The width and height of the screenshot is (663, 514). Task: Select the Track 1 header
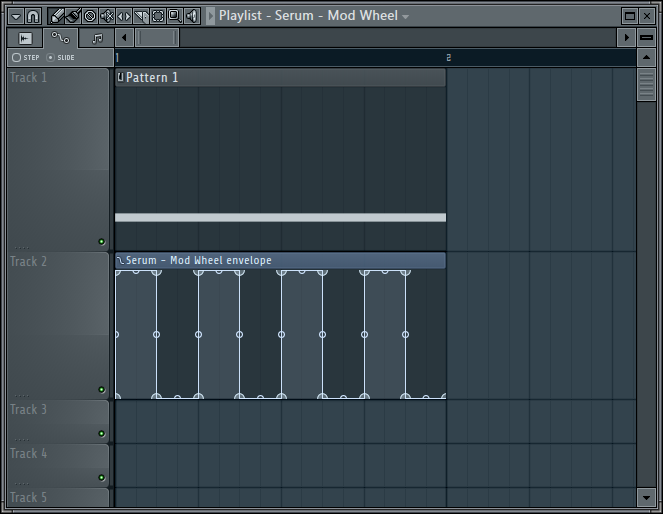(58, 160)
